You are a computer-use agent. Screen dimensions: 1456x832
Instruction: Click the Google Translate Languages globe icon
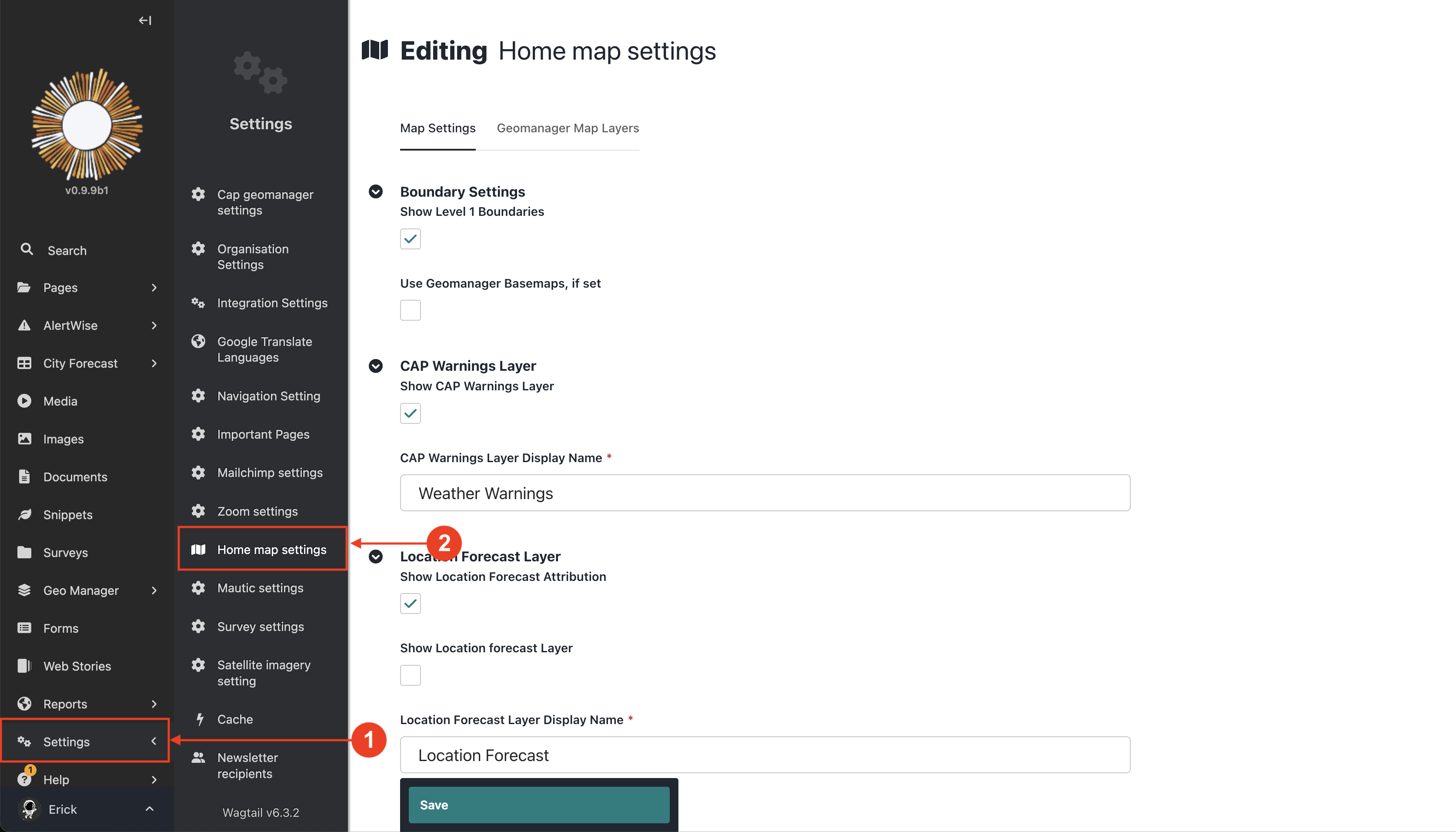click(x=198, y=341)
